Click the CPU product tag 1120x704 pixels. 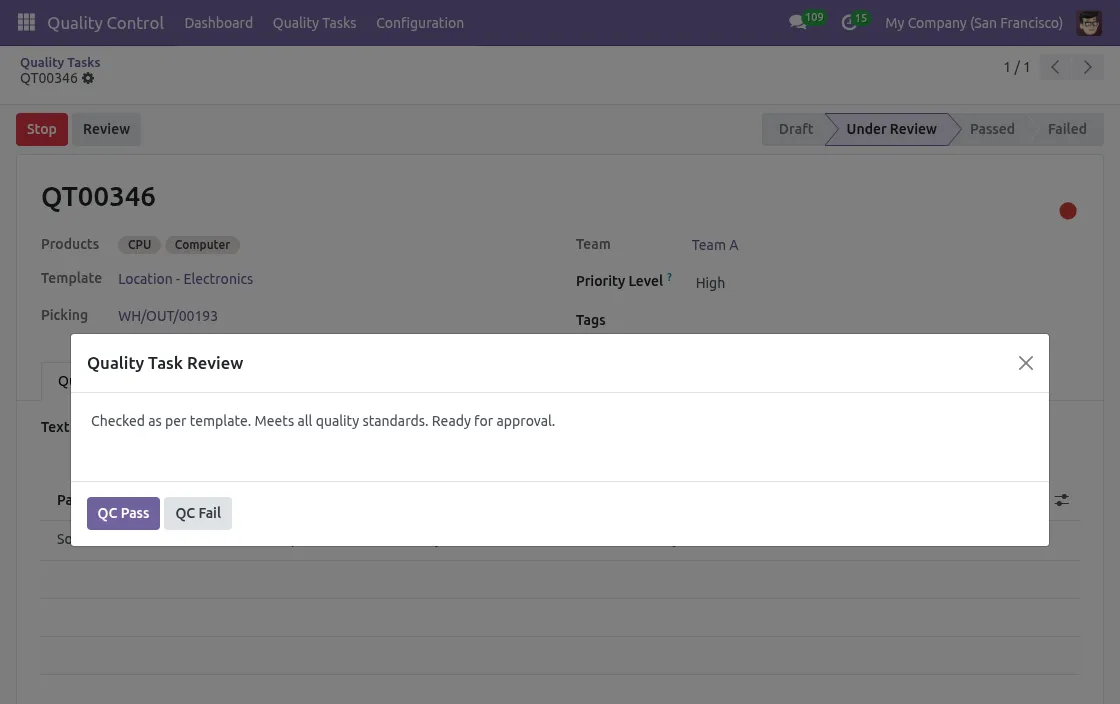click(139, 245)
